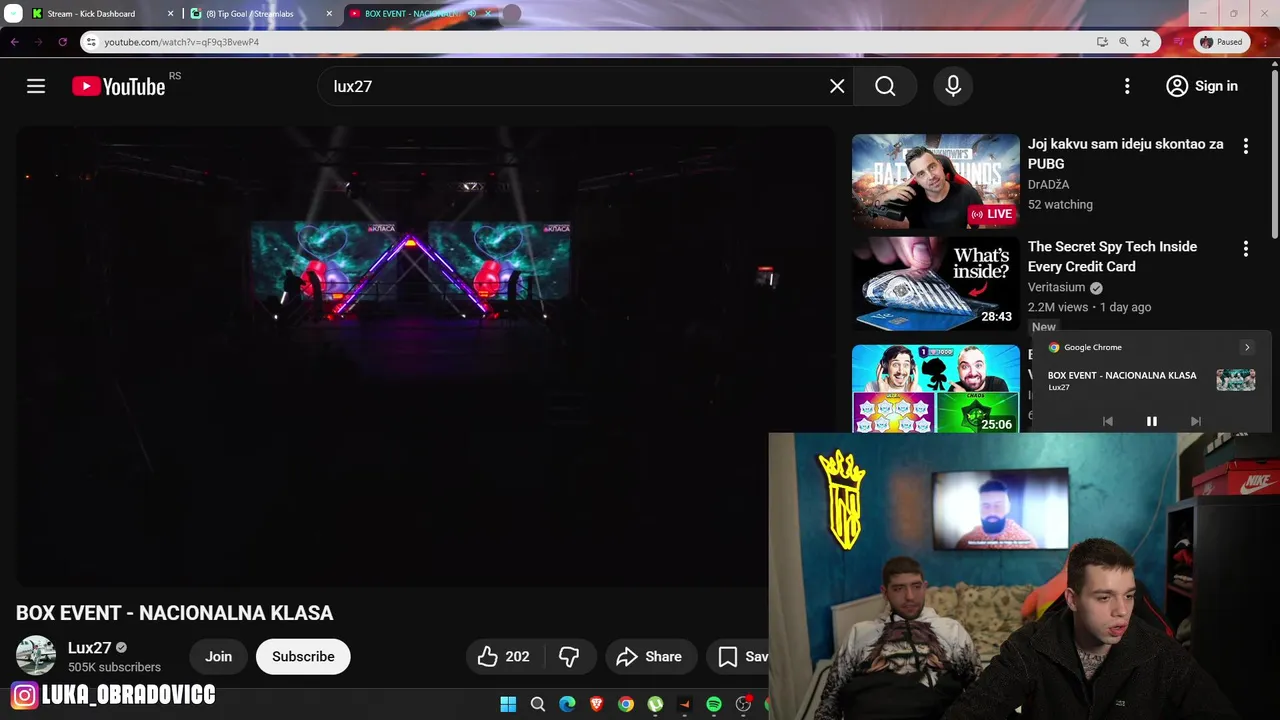Open Spotify from taskbar
This screenshot has width=1280, height=720.
coord(714,704)
